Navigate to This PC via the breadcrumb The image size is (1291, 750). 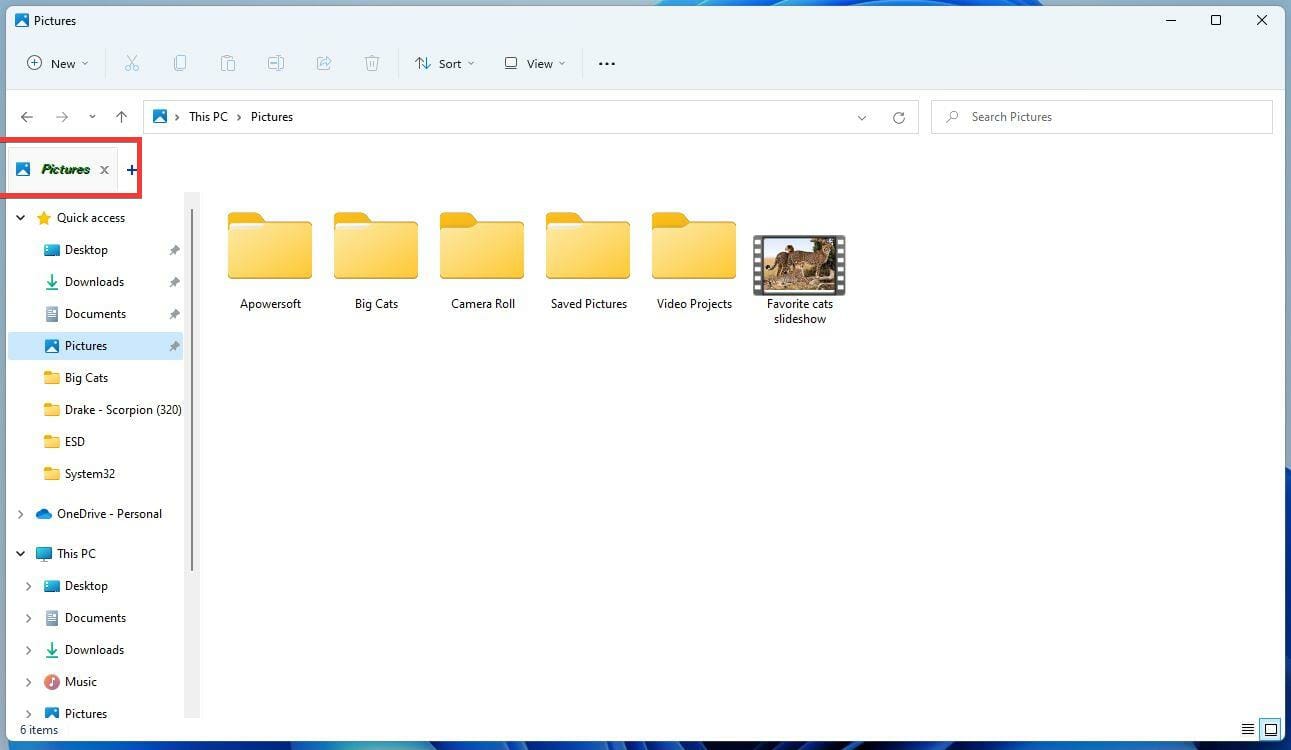coord(208,117)
